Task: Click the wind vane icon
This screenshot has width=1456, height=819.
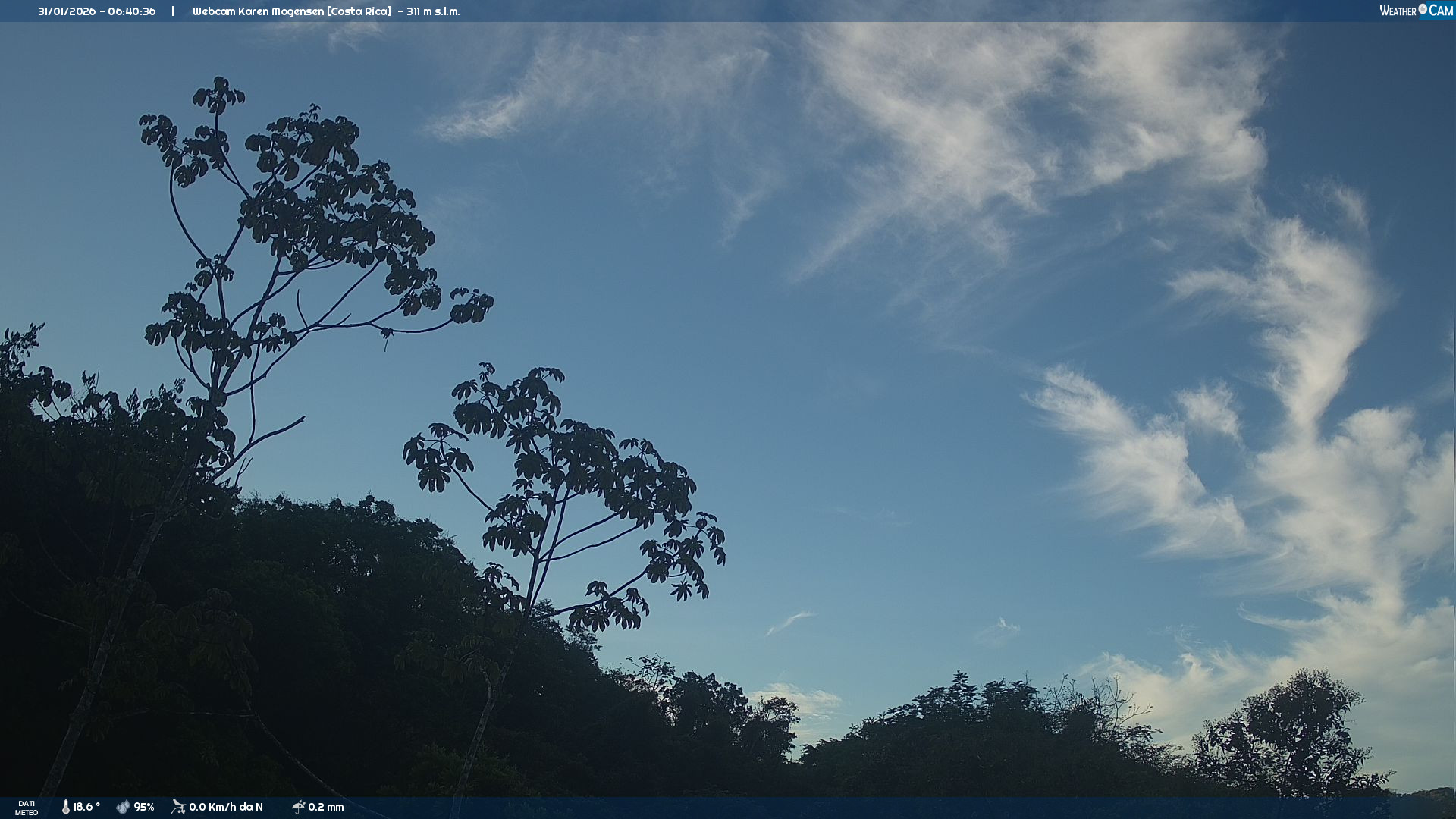Action: tap(178, 807)
